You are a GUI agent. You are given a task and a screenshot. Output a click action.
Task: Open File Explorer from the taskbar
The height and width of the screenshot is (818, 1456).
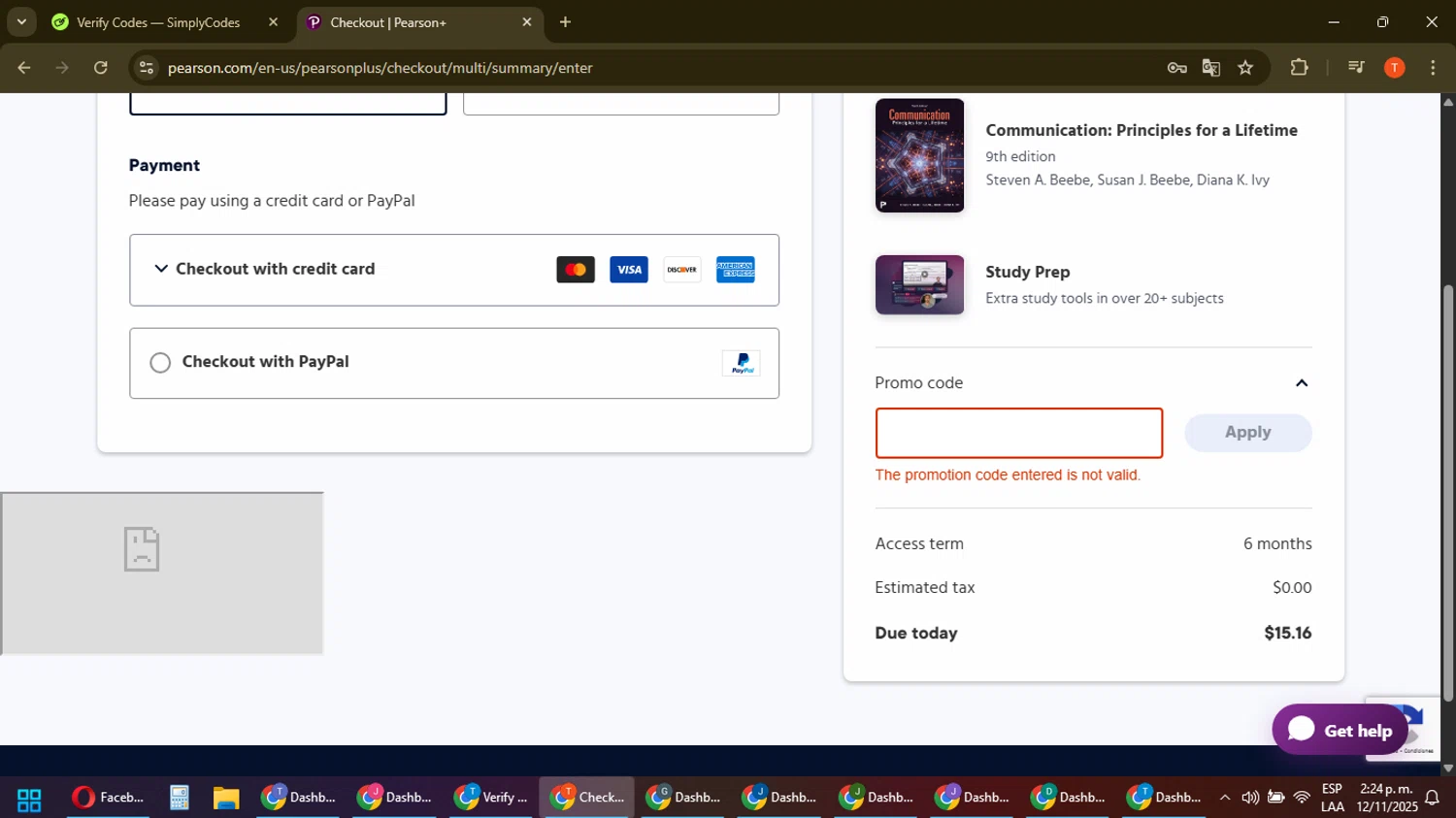(x=226, y=798)
